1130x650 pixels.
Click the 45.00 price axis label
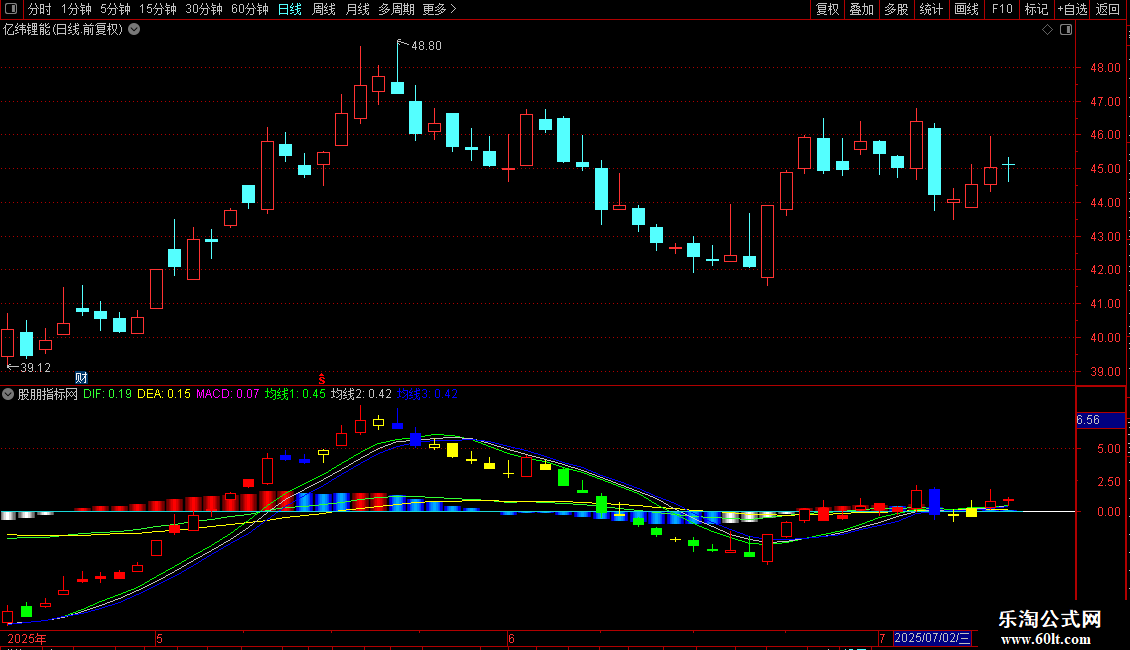(1105, 169)
